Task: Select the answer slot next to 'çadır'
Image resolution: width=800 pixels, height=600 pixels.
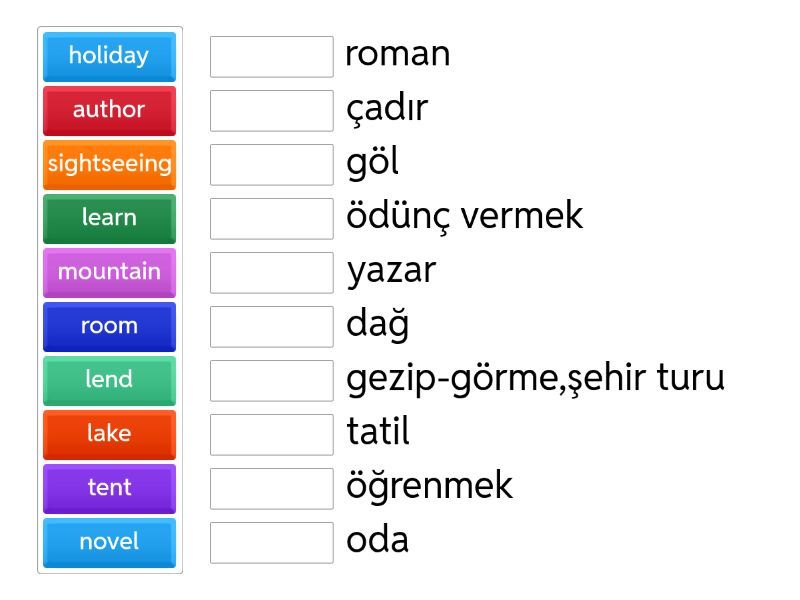Action: tap(271, 110)
